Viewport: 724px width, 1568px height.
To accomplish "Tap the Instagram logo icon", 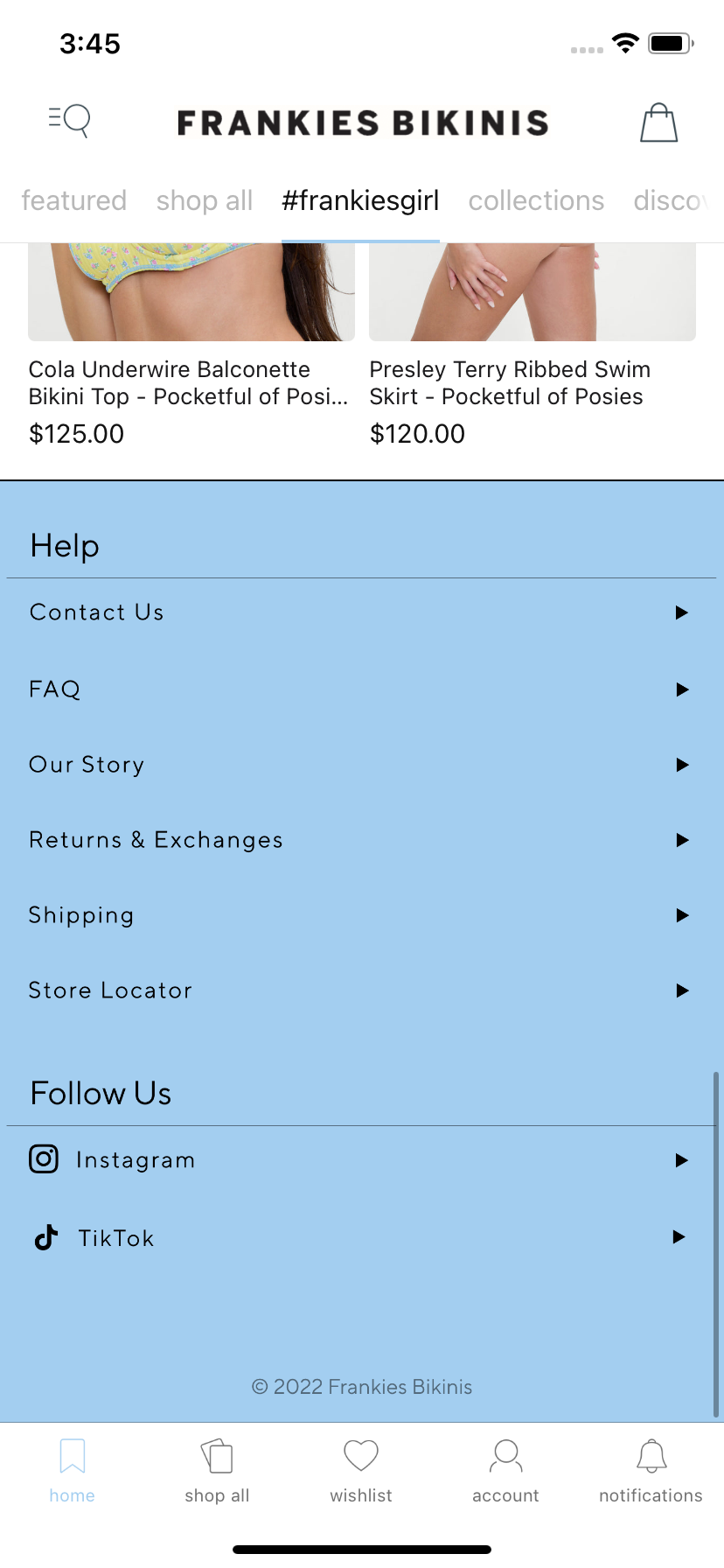I will point(44,1158).
